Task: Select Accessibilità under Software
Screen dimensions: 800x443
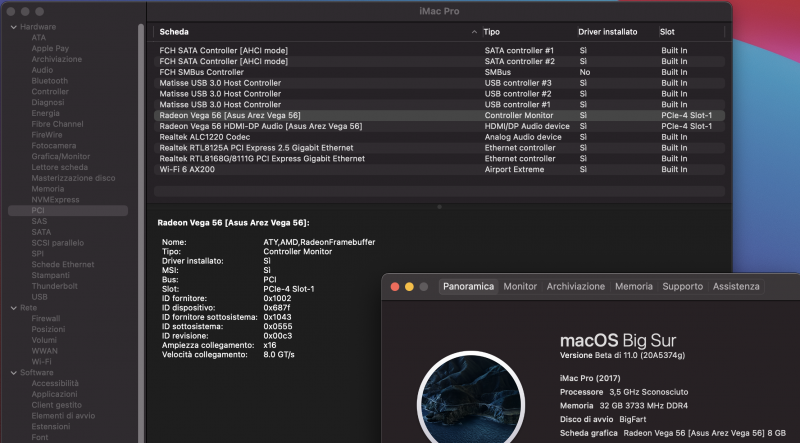Action: [55, 383]
